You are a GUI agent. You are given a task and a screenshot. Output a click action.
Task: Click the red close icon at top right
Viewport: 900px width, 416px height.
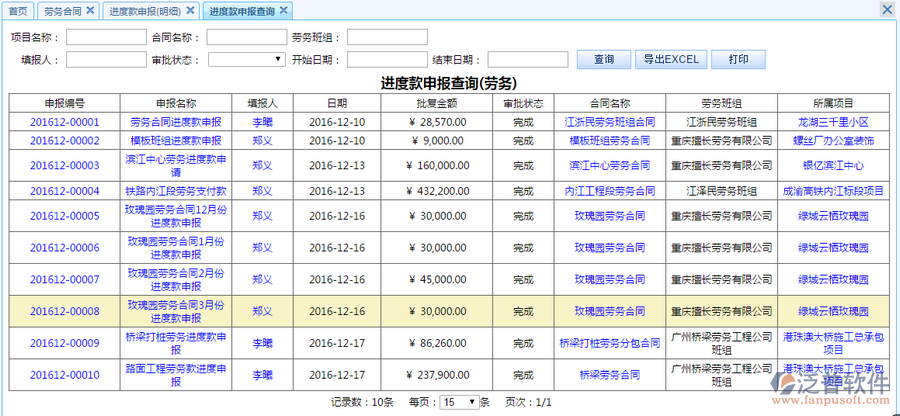pyautogui.click(x=886, y=9)
